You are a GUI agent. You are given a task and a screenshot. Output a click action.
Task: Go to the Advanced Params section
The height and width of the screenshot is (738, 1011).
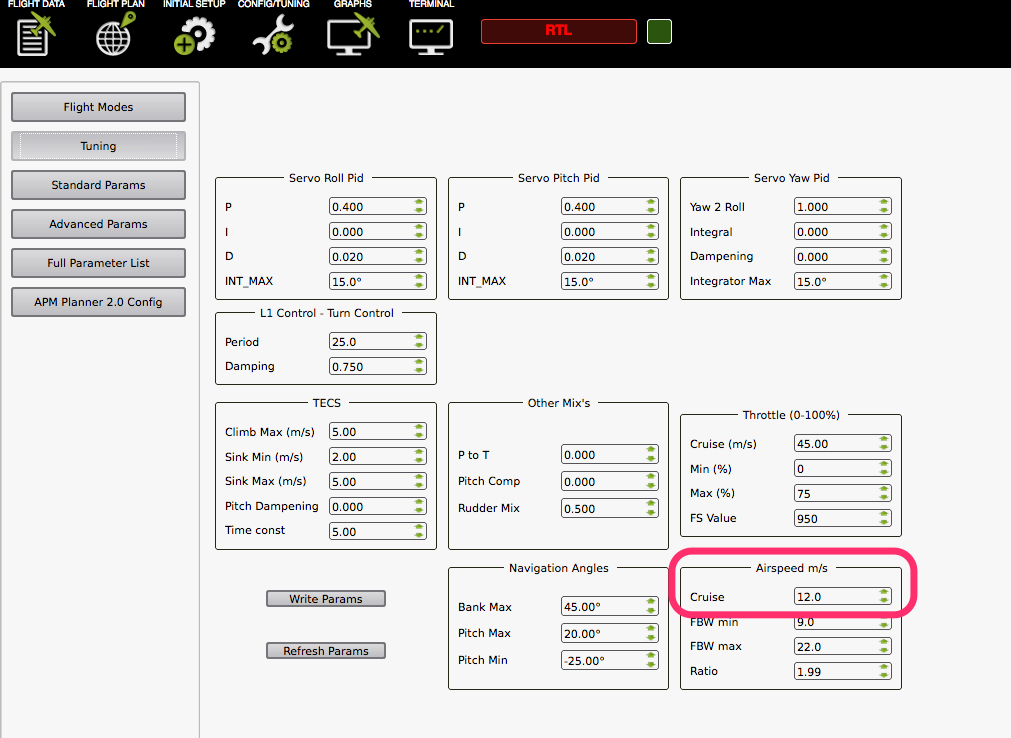click(98, 224)
